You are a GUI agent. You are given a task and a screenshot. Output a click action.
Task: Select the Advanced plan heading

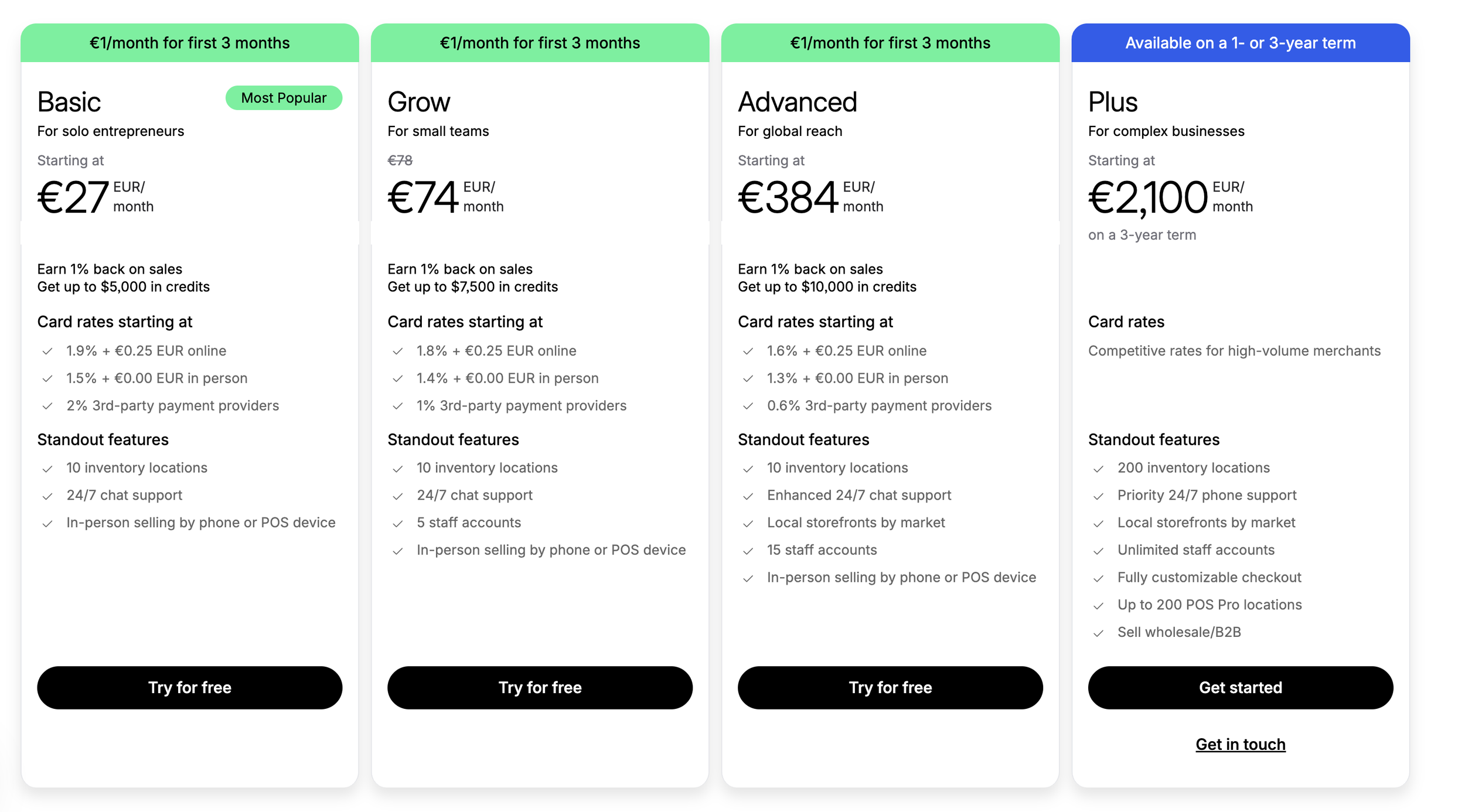click(797, 102)
